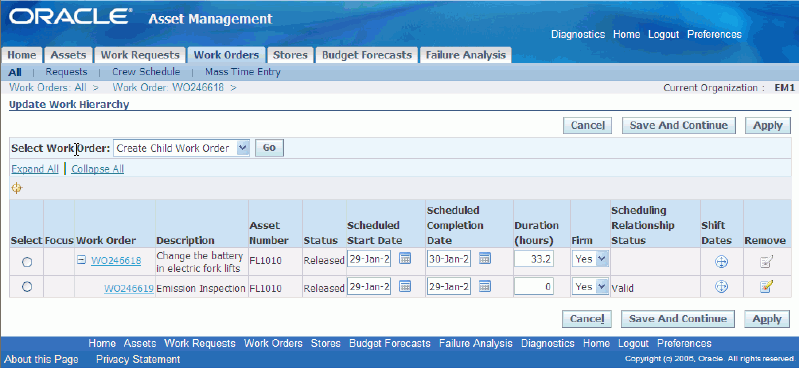
Task: Select the Requests subtab
Action: pos(66,72)
